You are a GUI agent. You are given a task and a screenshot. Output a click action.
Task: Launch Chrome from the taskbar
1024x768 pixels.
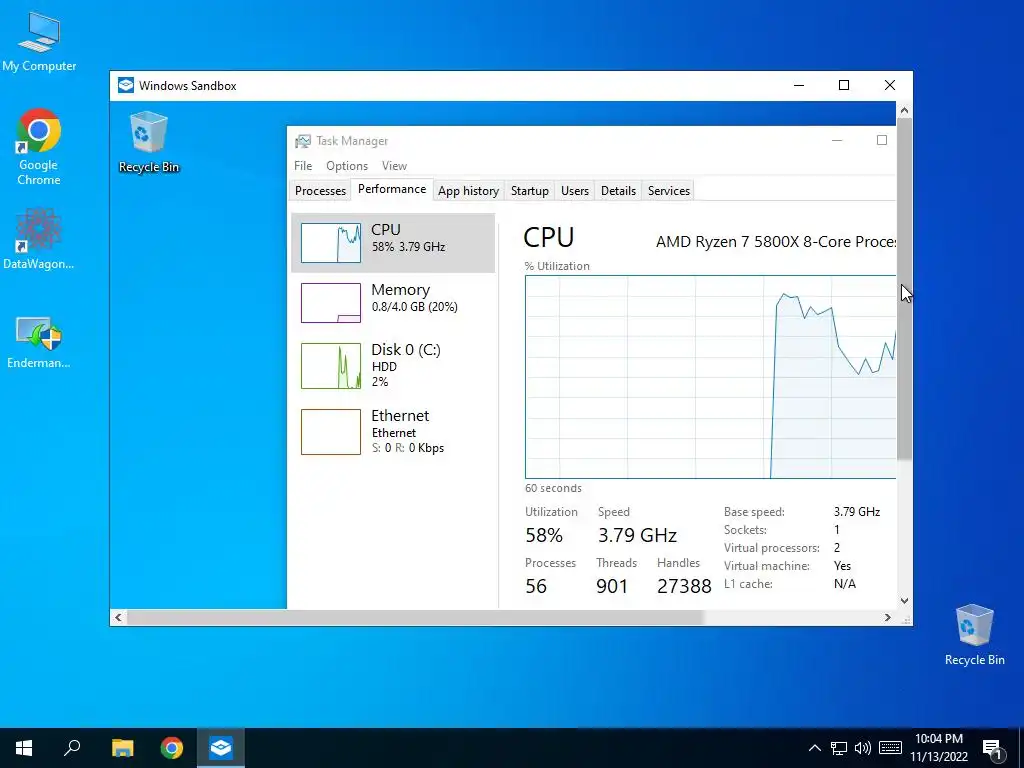172,748
